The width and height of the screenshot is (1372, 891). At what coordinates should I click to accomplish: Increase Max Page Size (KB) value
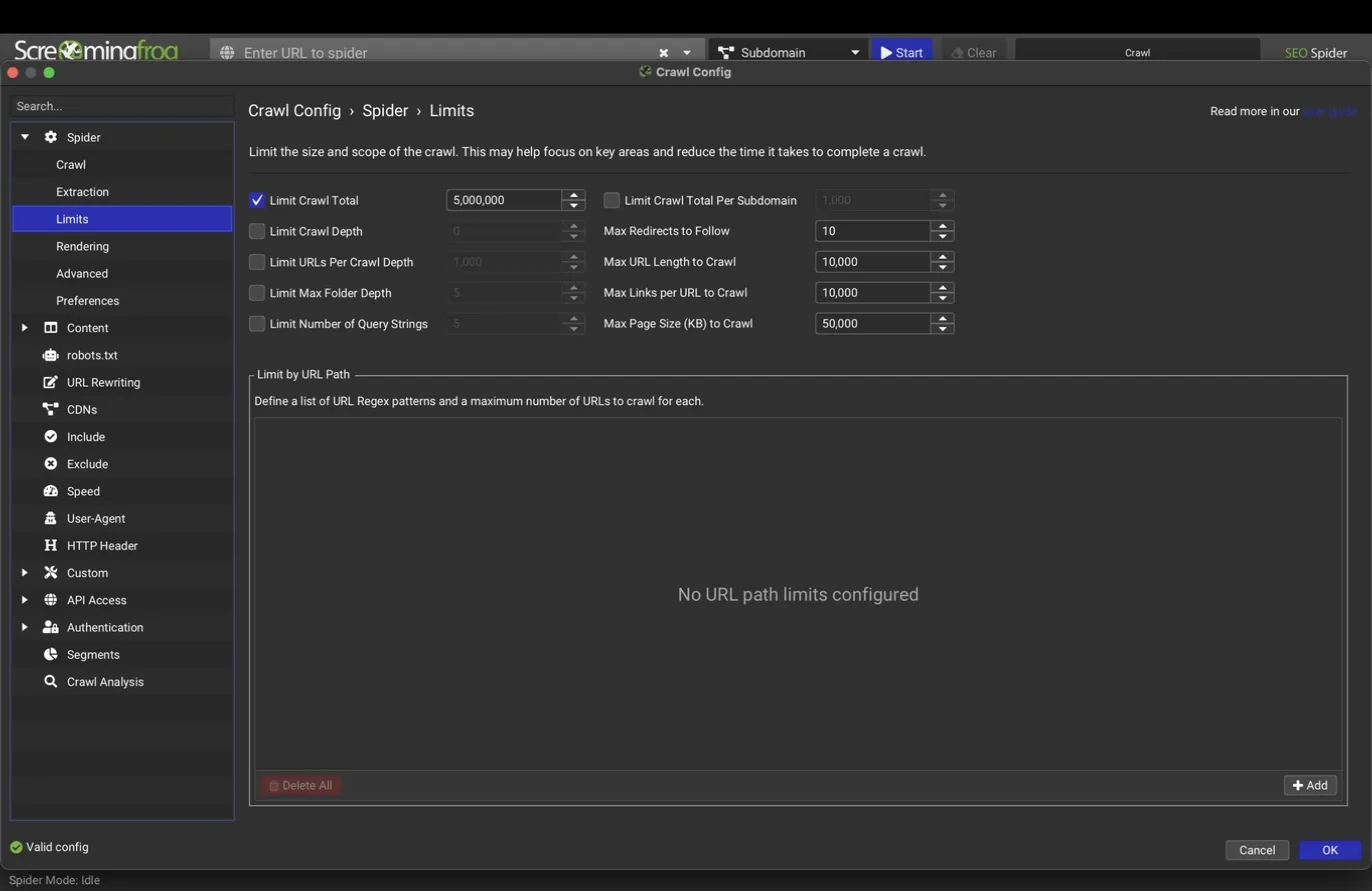click(942, 318)
